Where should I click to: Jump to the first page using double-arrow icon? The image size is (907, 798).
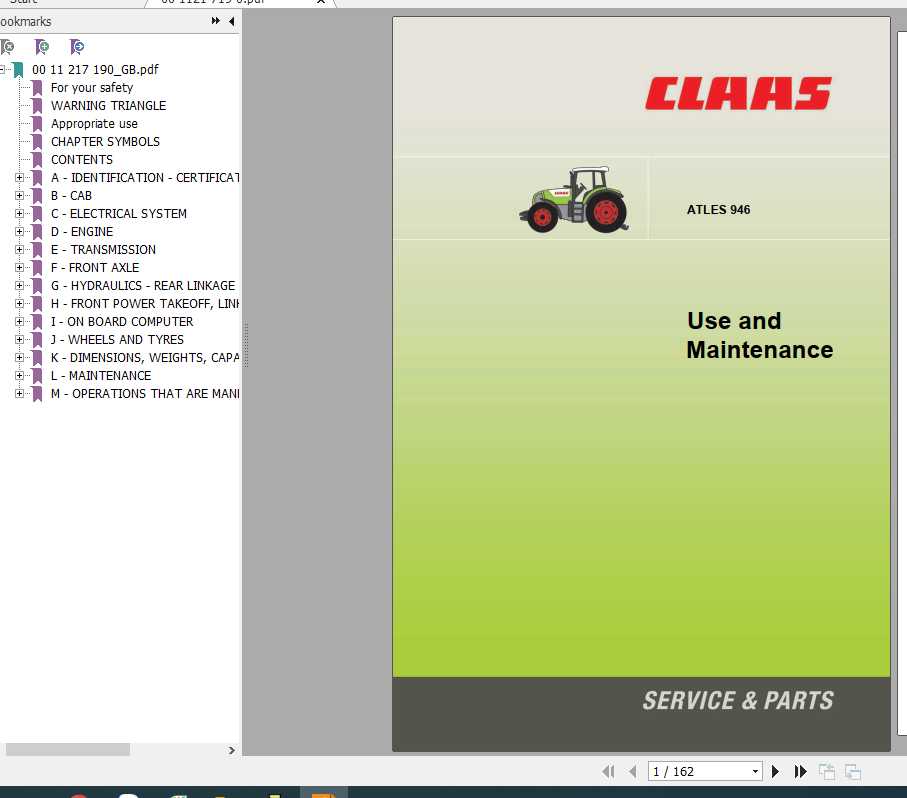coord(608,771)
